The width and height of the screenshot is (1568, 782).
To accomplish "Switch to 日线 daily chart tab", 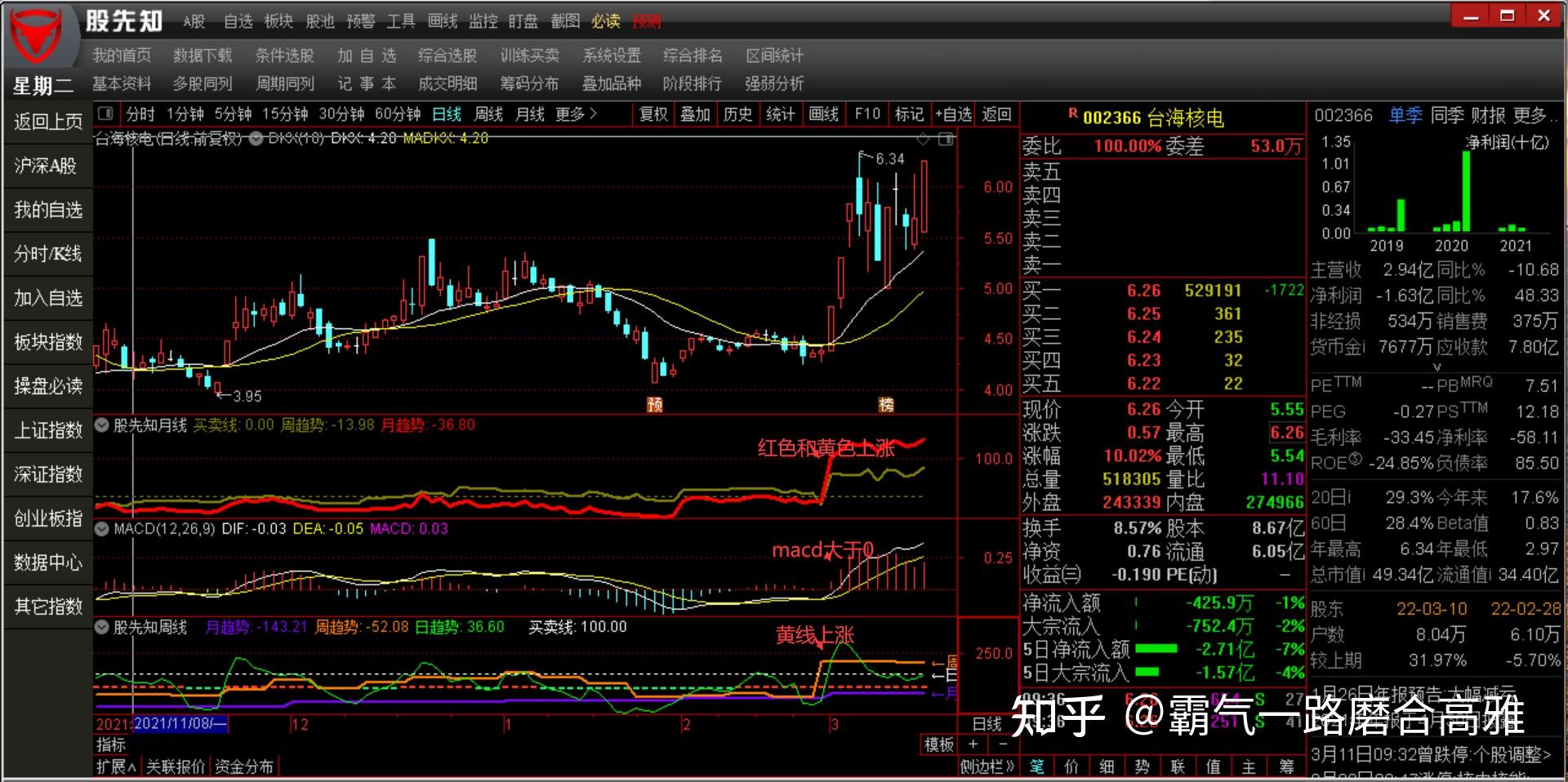I will coord(447,114).
